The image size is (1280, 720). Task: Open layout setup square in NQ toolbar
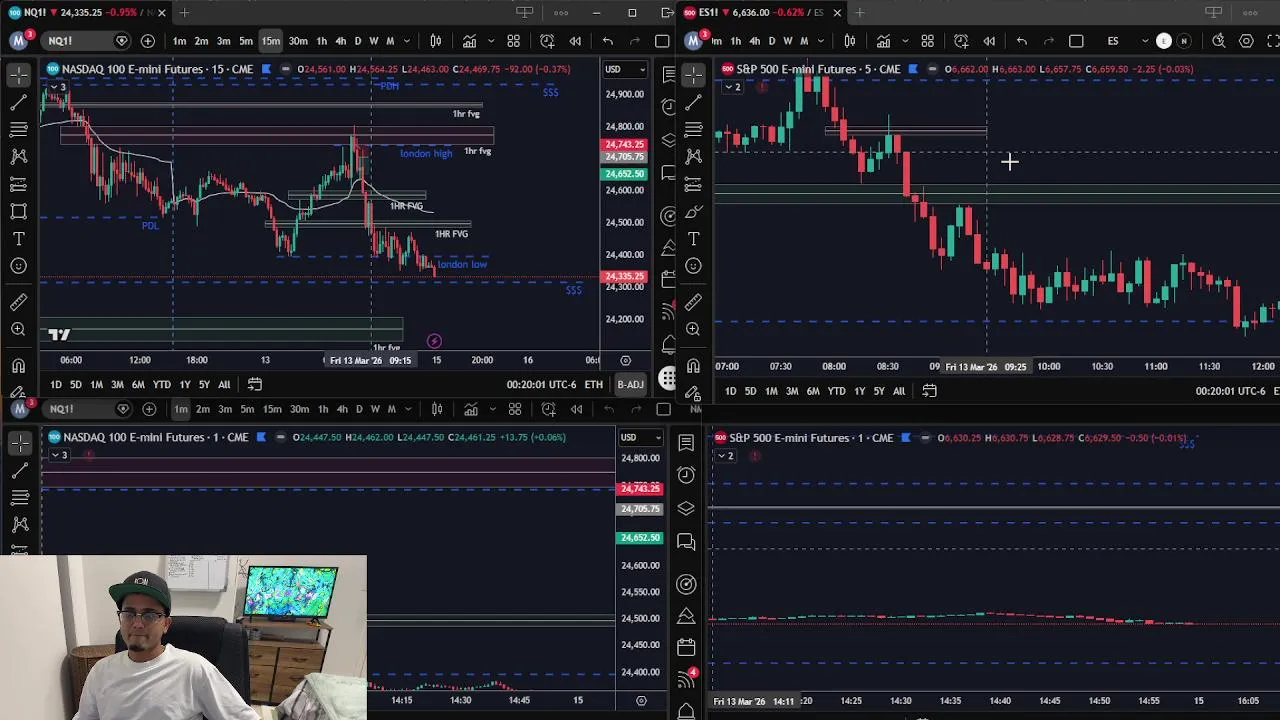tap(662, 41)
